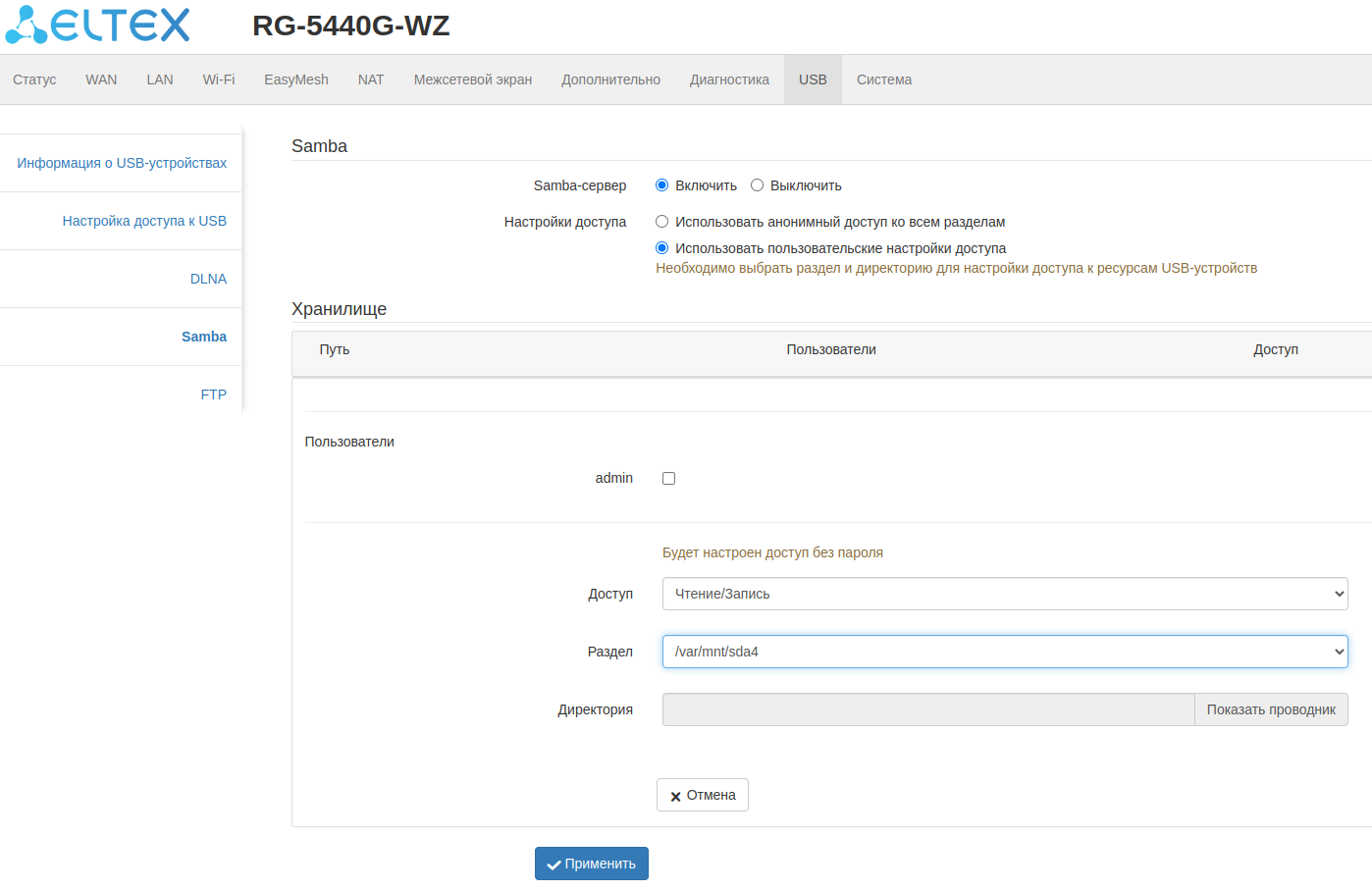
Task: Open the Доступ access dropdown
Action: click(1004, 594)
